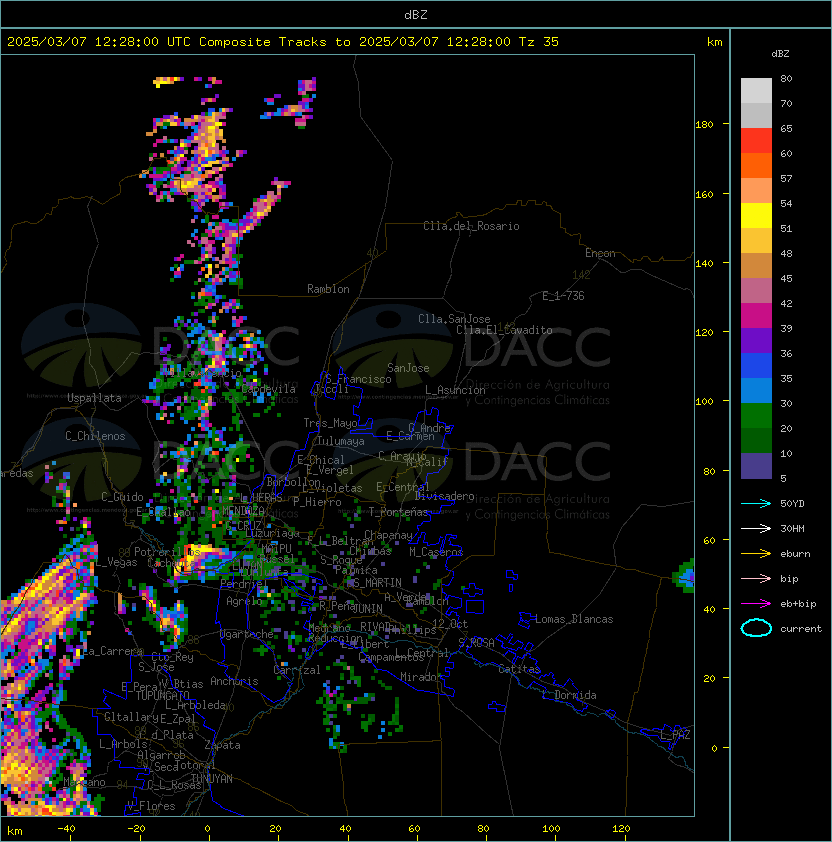Click the purple 36-39 dBZ swatch

point(756,341)
